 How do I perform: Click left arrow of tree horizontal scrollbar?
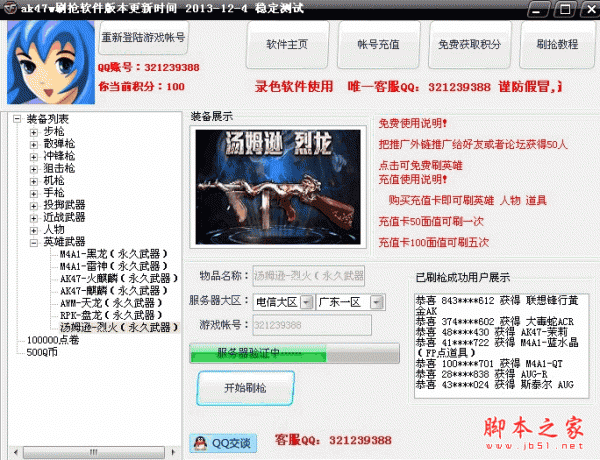16,452
